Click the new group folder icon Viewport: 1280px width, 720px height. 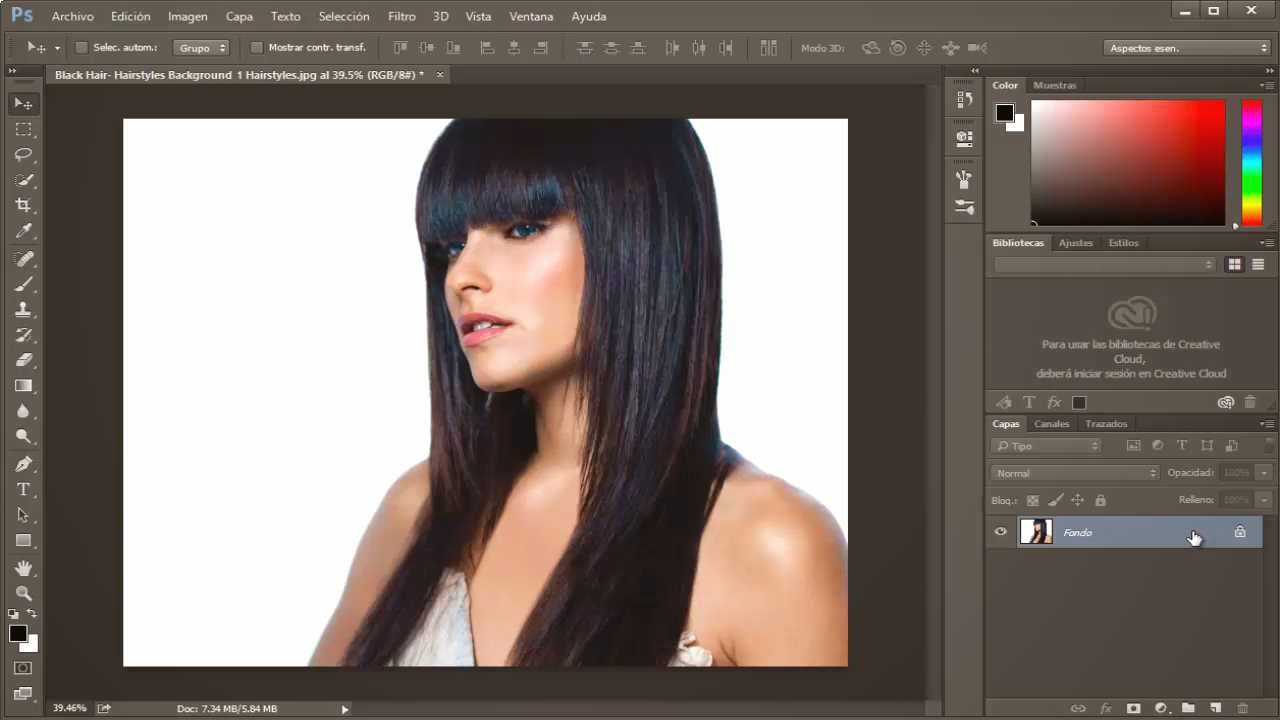tap(1188, 708)
